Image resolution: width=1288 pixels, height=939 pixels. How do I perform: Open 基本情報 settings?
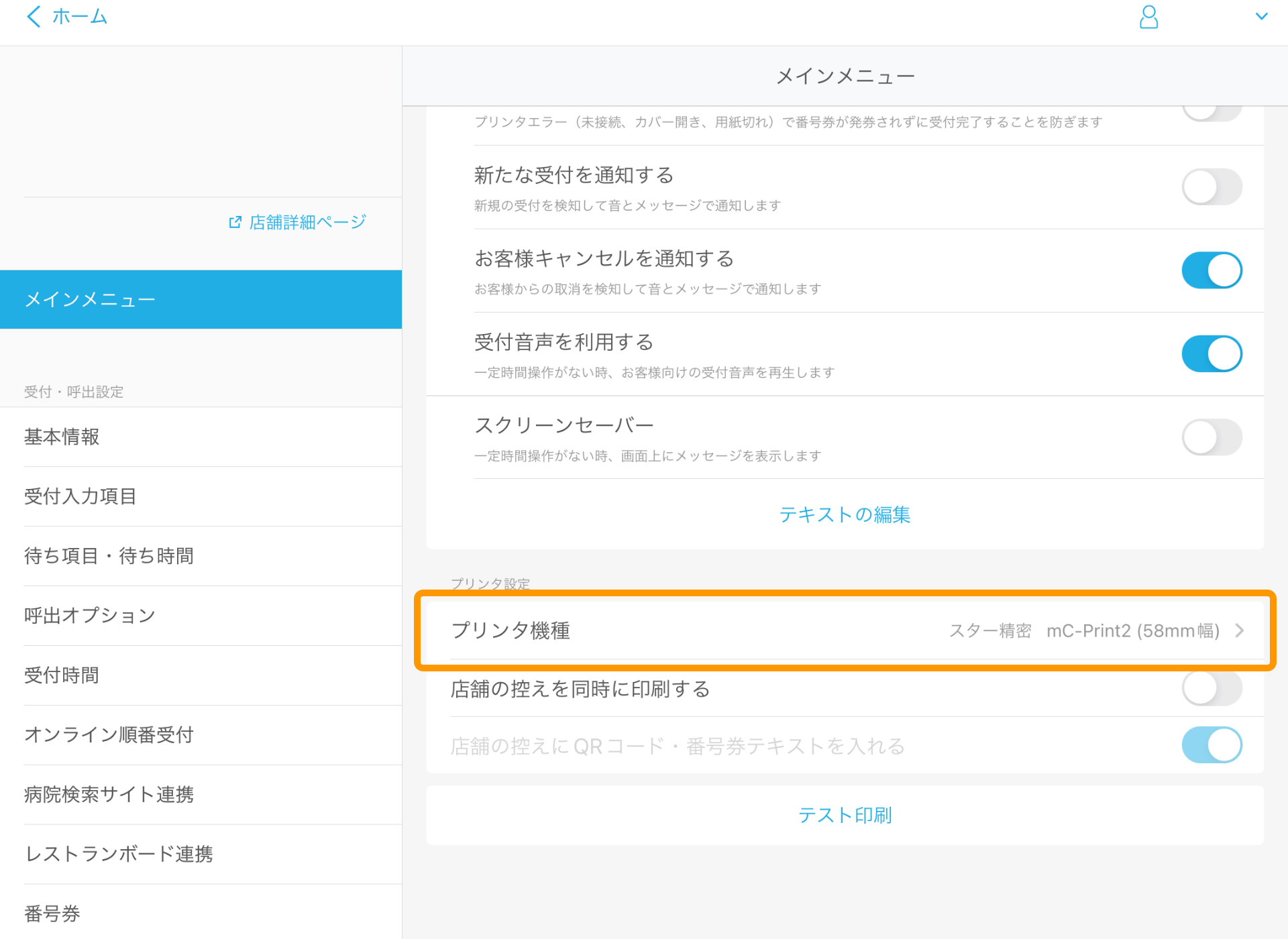pyautogui.click(x=201, y=437)
